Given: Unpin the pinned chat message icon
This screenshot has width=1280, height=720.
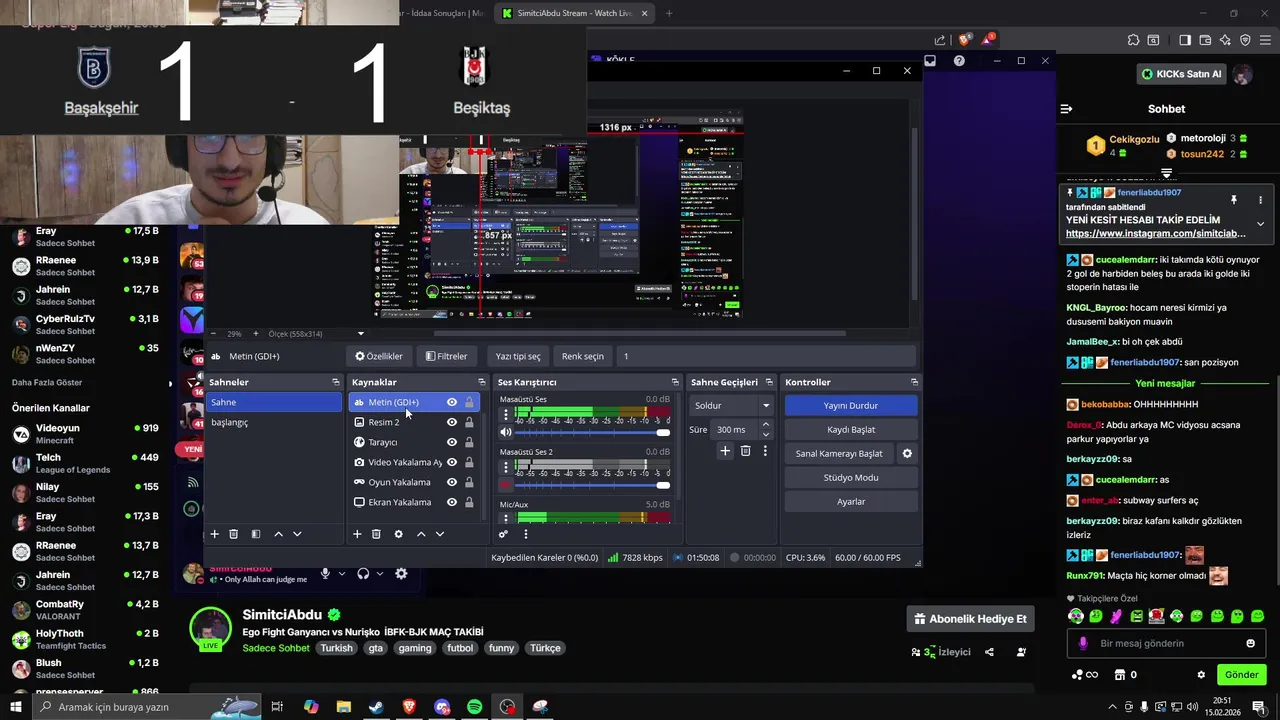Looking at the screenshot, I should [1234, 200].
